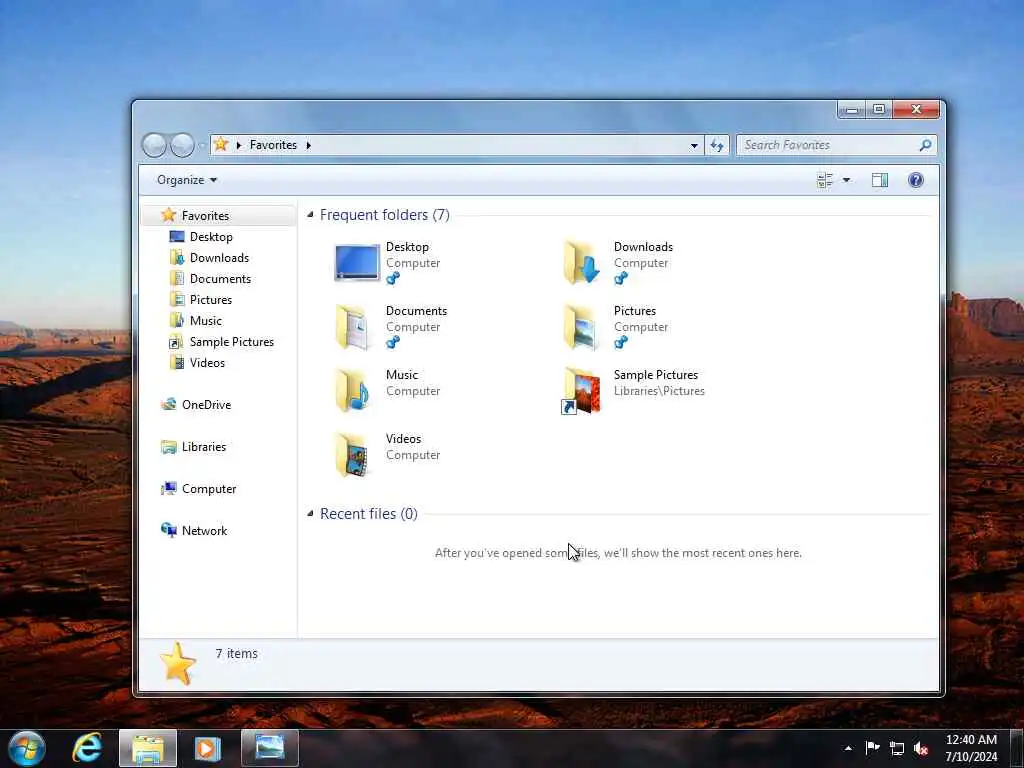Open recent pages dropdown next to Forward
Screen dimensions: 1024x768
pos(201,146)
